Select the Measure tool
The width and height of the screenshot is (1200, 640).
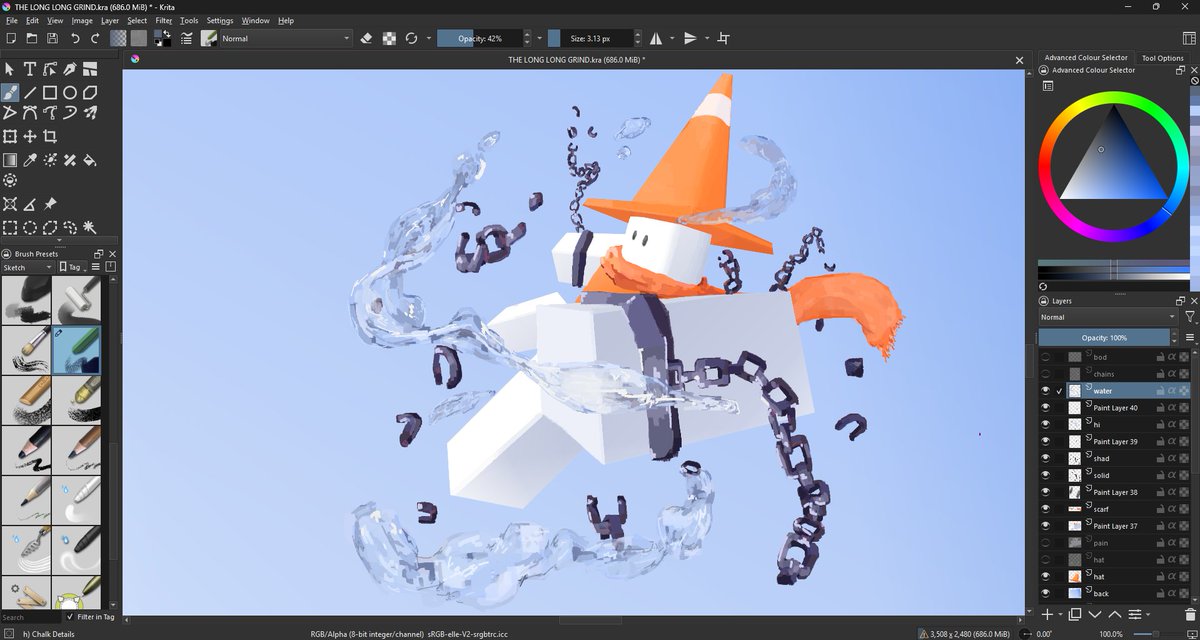(30, 204)
